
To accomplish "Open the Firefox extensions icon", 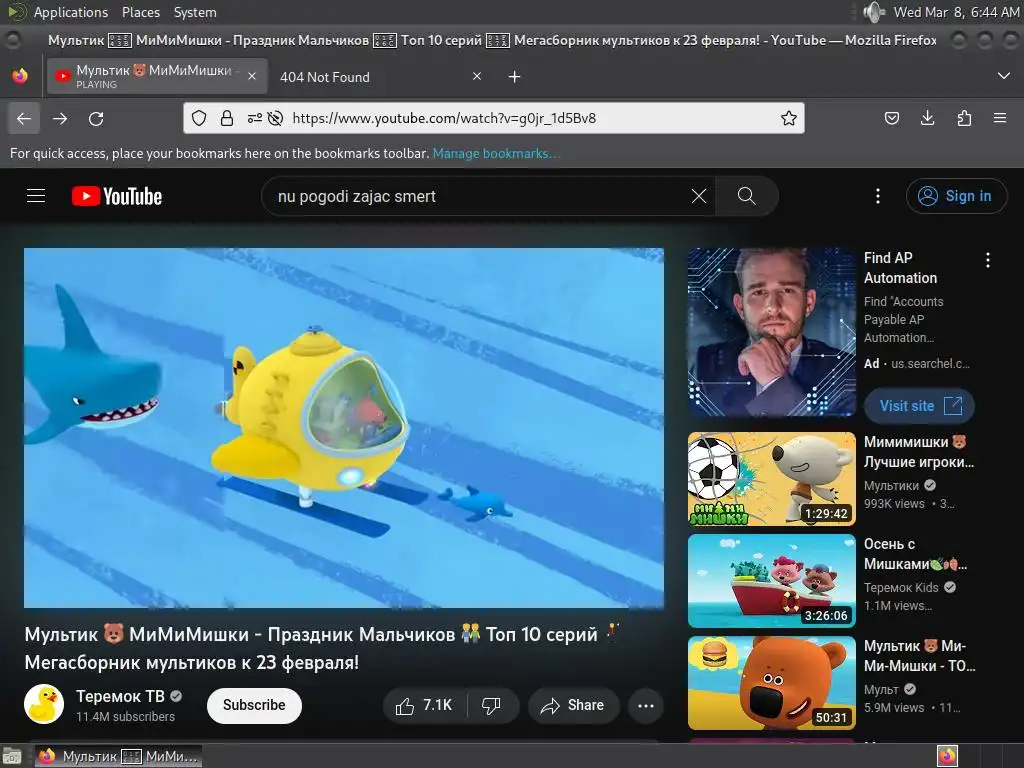I will coord(964,118).
